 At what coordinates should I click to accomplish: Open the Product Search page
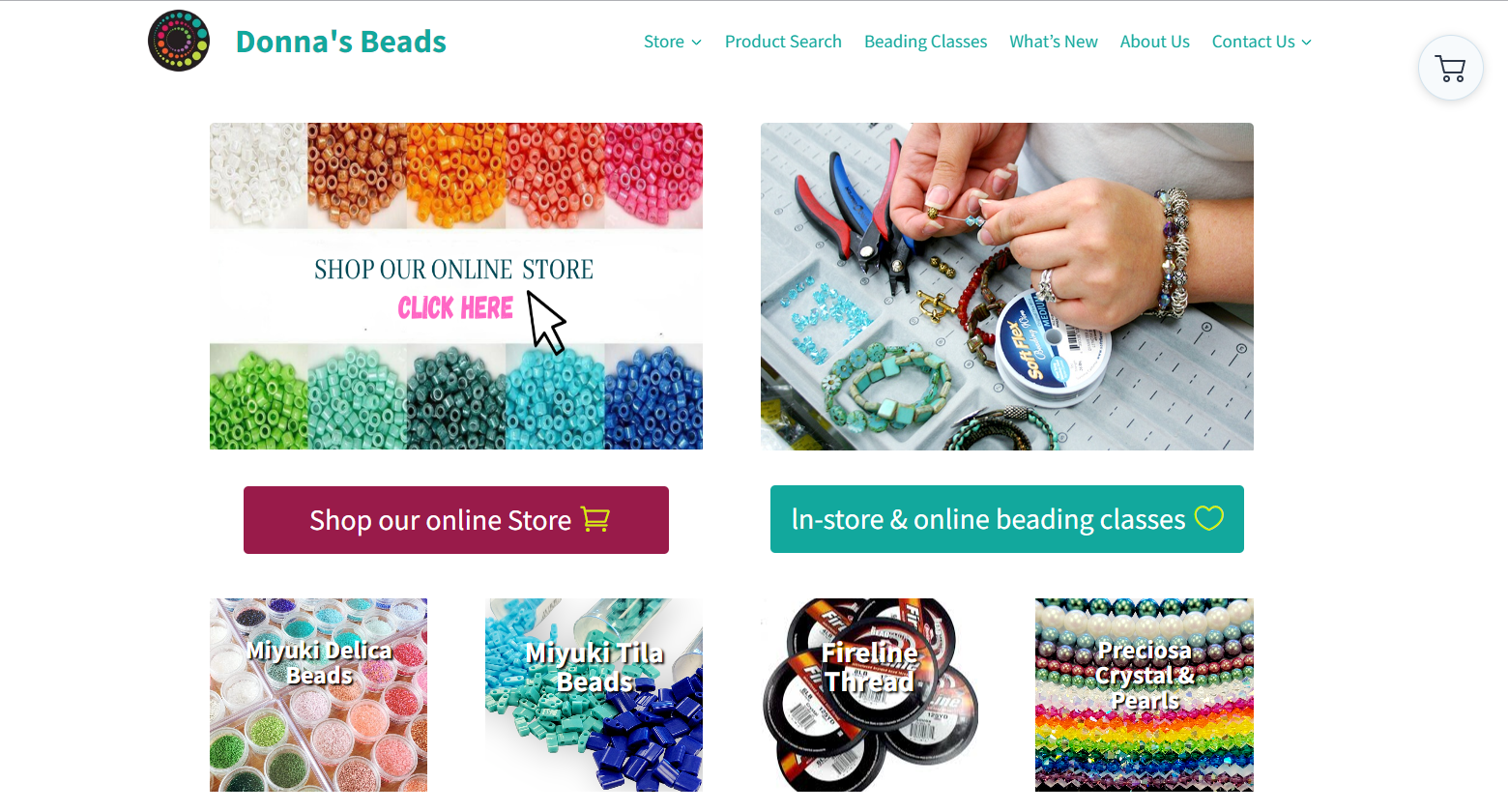pyautogui.click(x=783, y=42)
